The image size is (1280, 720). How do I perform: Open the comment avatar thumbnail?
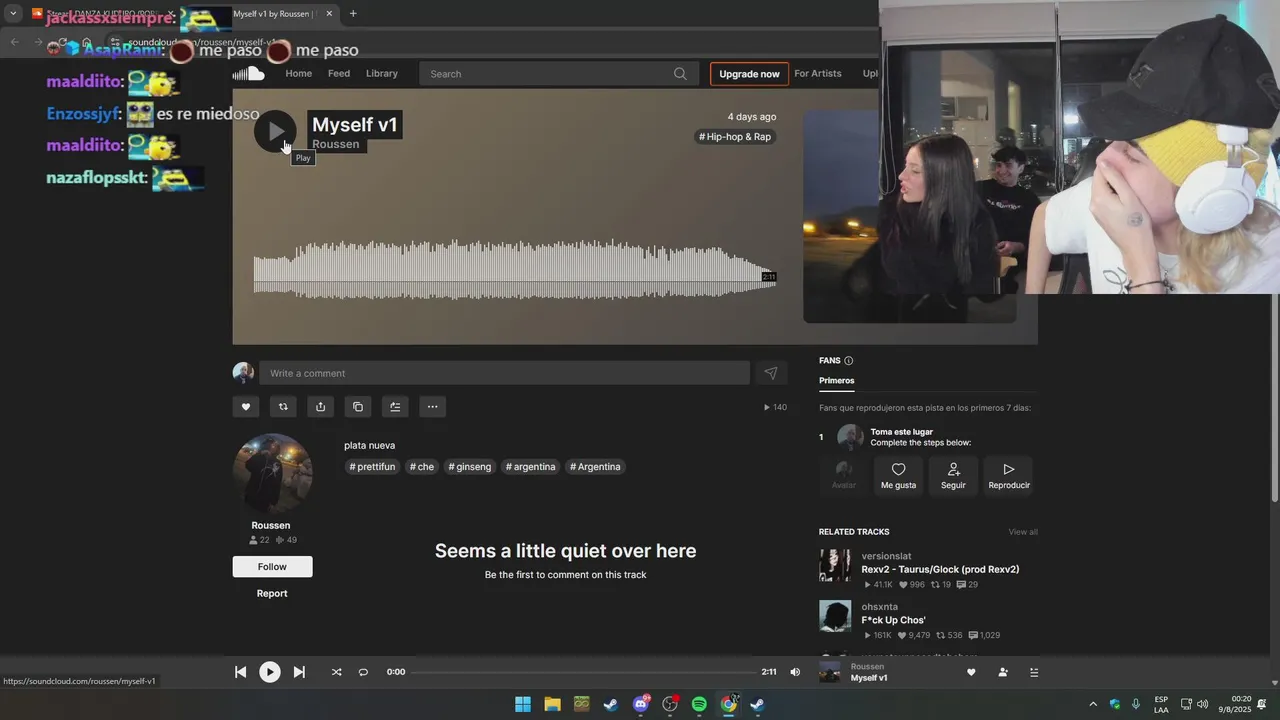[x=243, y=373]
